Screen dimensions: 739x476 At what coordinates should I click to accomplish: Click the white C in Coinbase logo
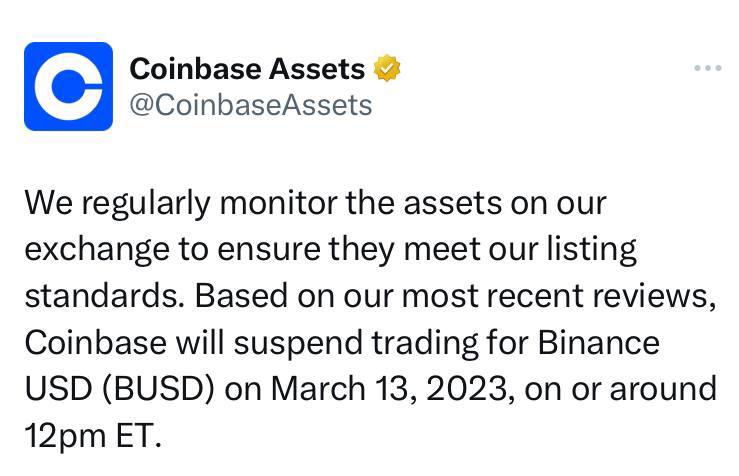(x=67, y=86)
